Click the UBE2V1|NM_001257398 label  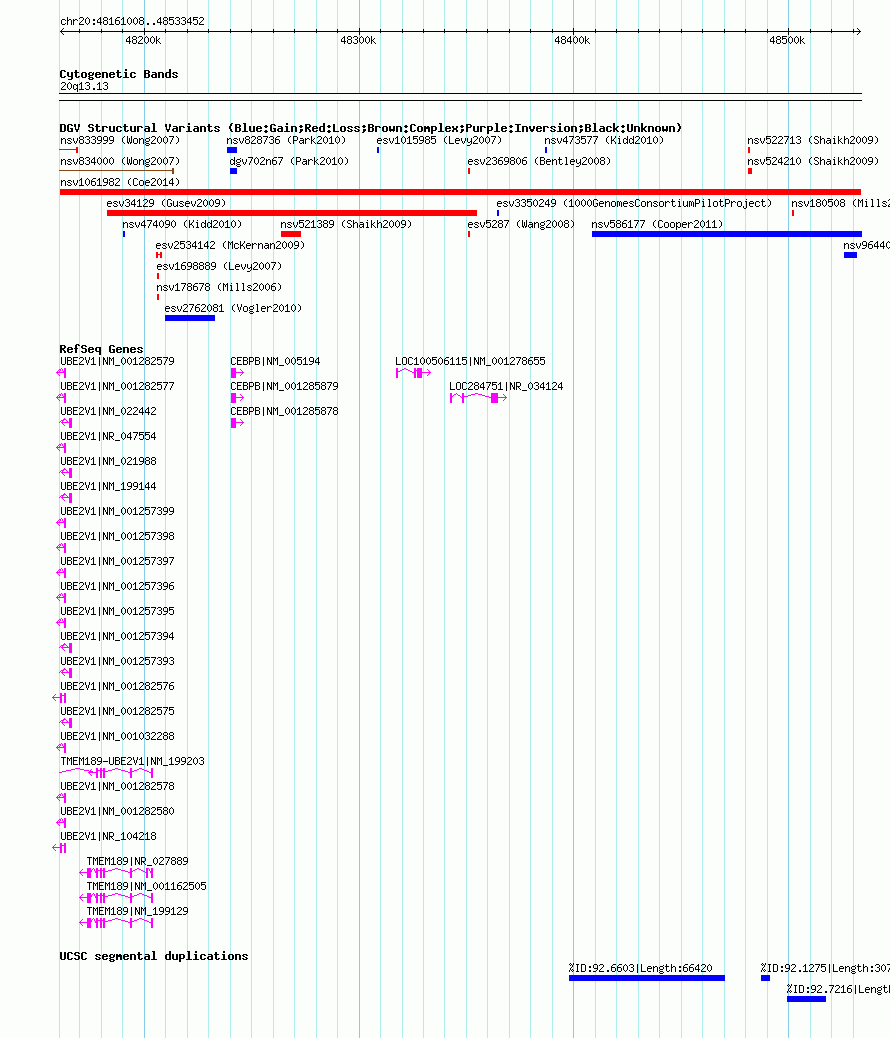[x=117, y=536]
